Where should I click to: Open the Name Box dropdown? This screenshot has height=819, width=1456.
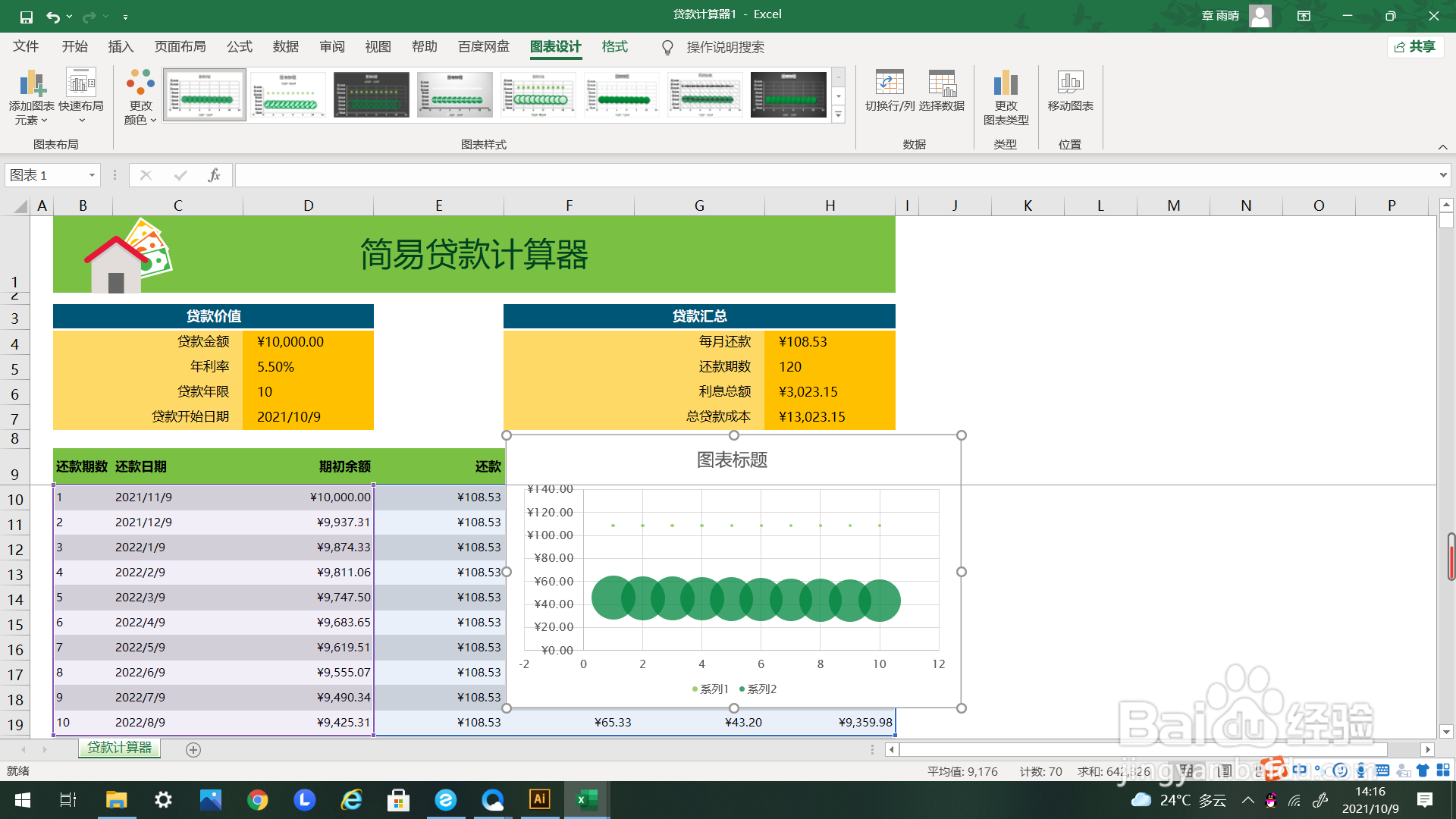pyautogui.click(x=92, y=175)
